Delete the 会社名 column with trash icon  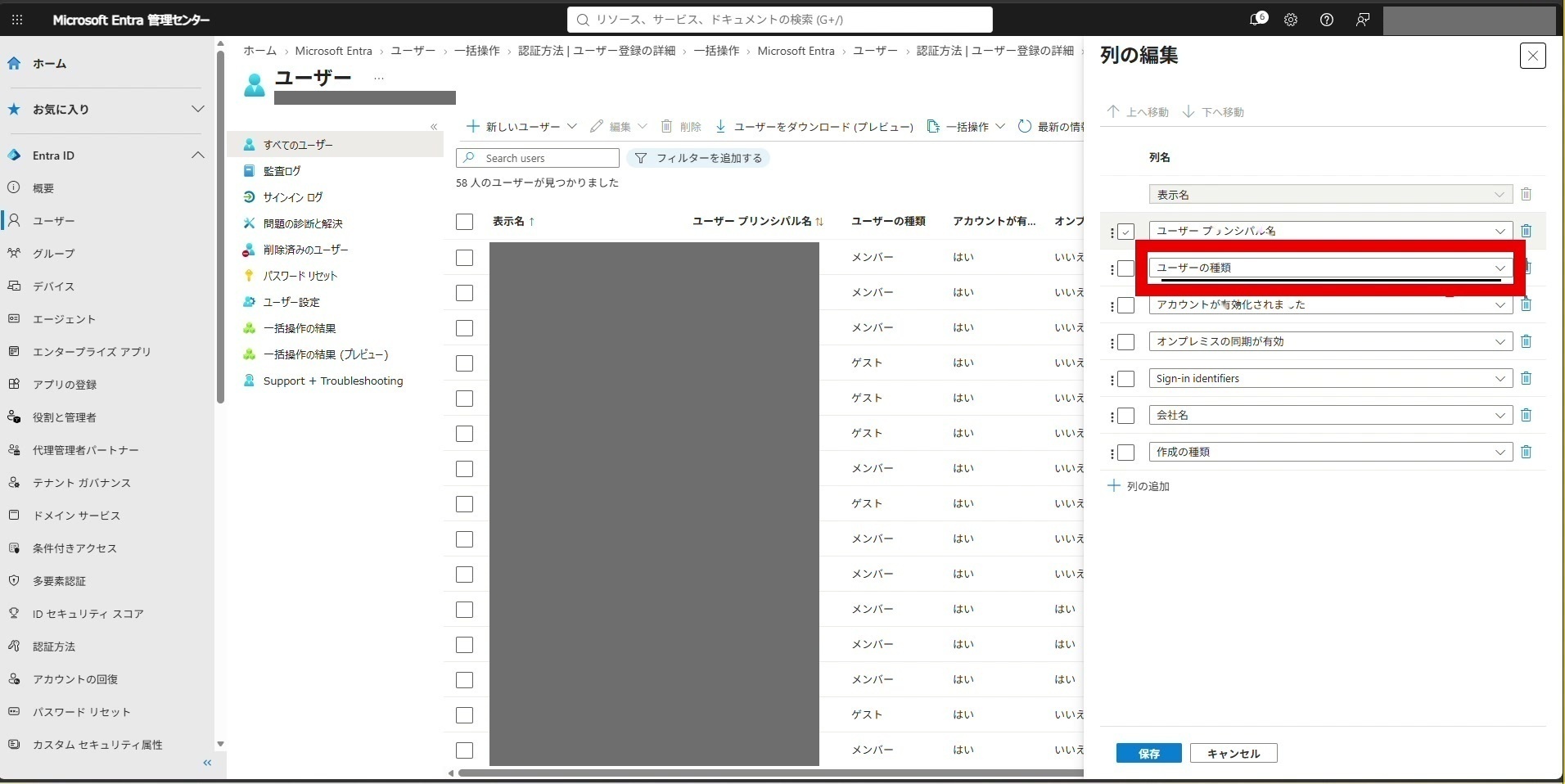coord(1526,415)
